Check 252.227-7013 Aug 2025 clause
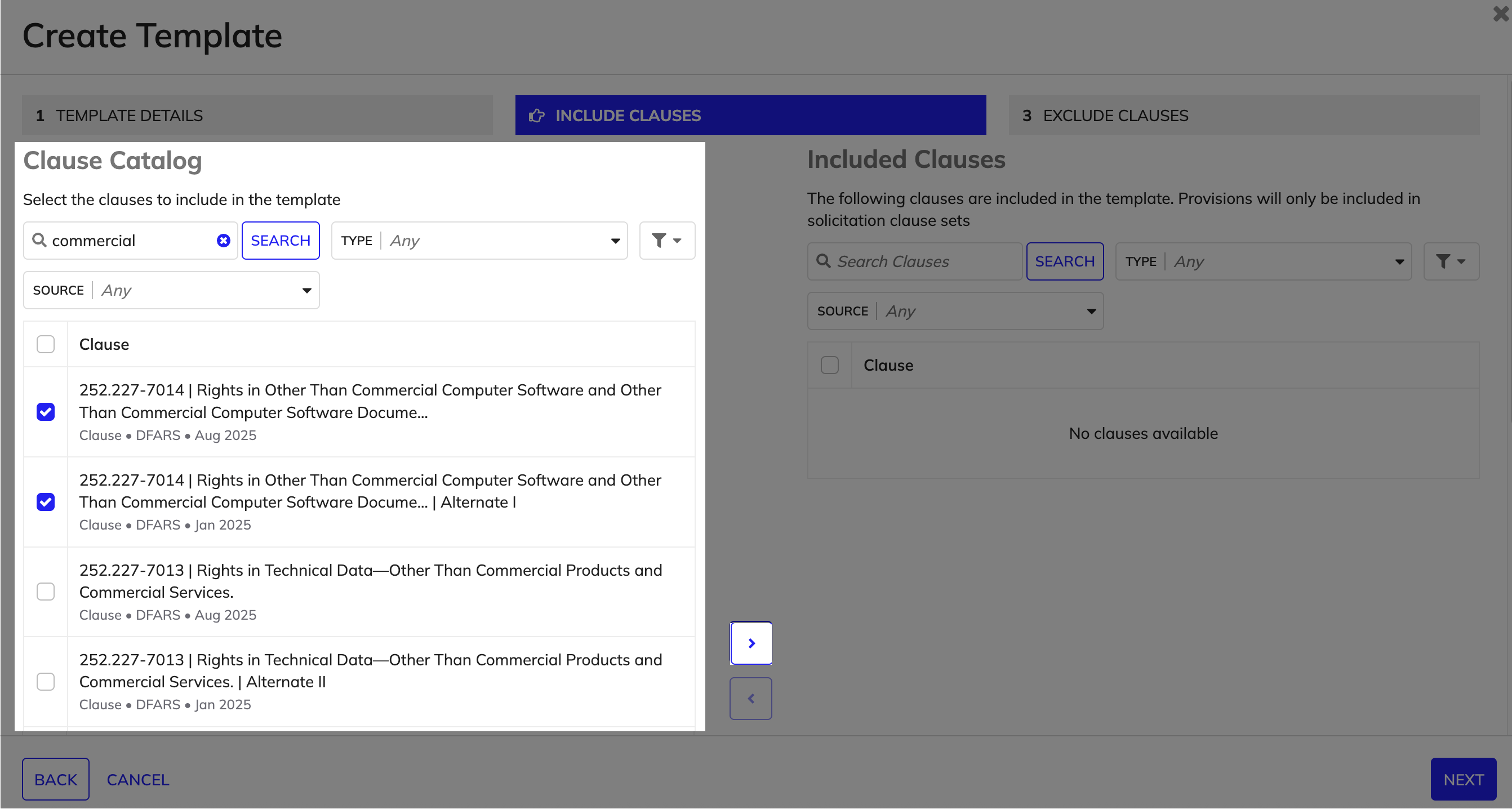This screenshot has width=1512, height=809. (x=45, y=592)
